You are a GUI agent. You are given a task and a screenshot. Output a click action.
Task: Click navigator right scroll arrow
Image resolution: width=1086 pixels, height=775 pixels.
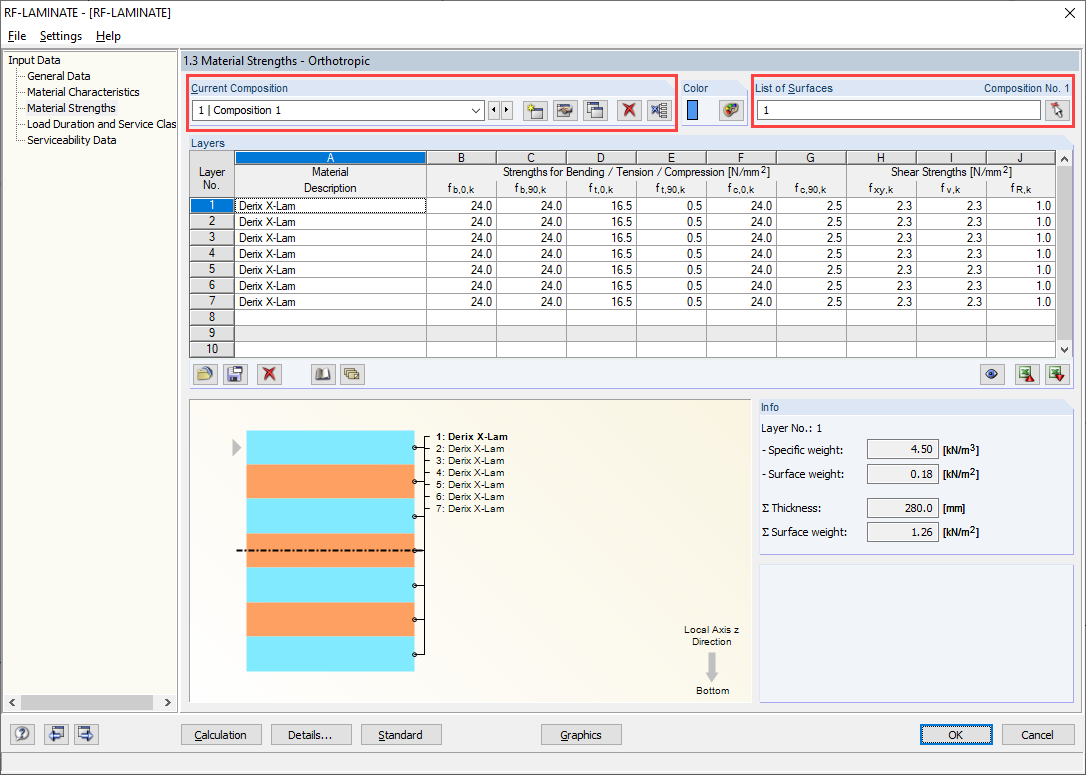168,702
